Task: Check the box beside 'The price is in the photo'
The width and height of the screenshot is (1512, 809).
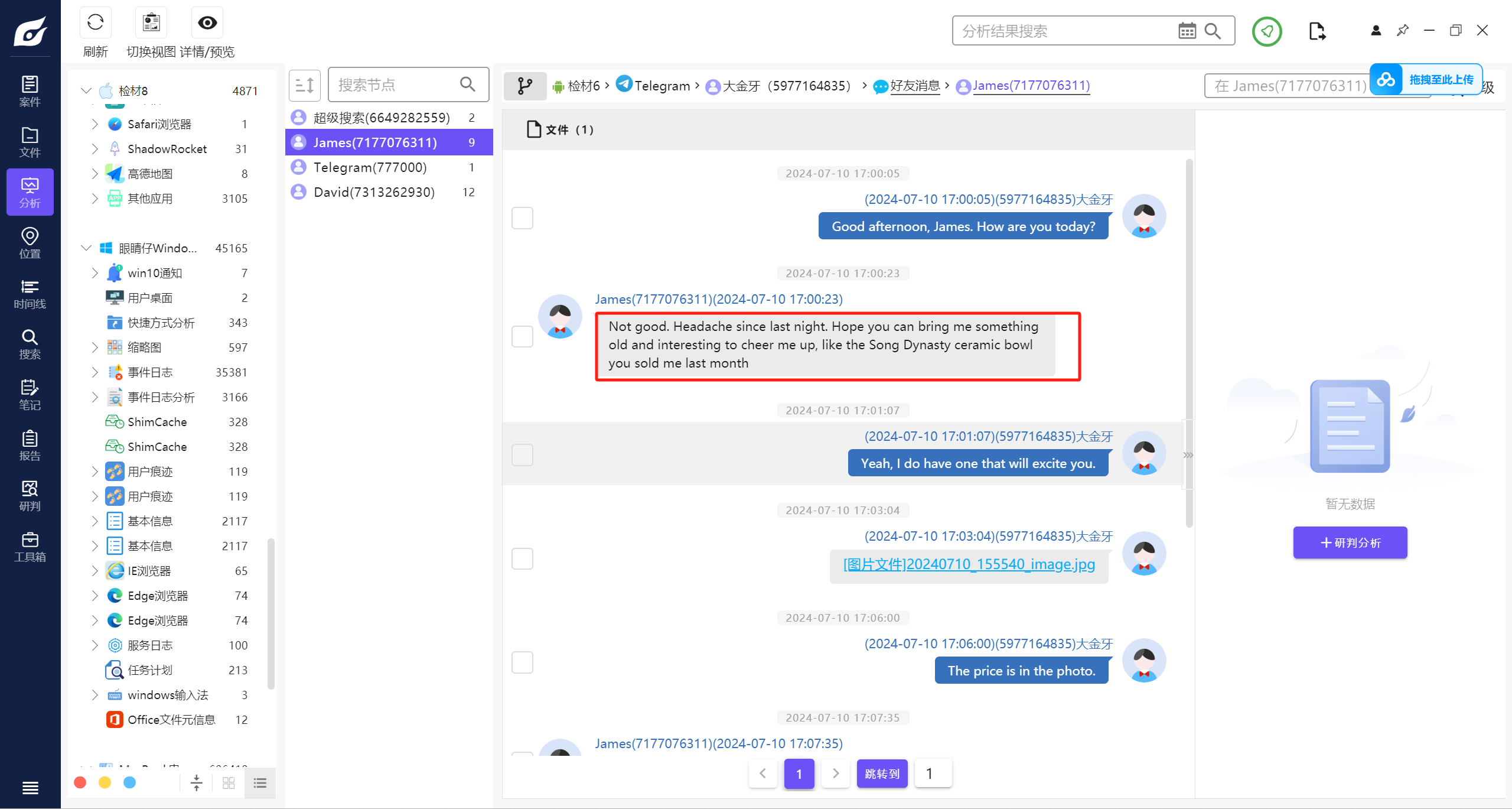Action: [x=522, y=662]
